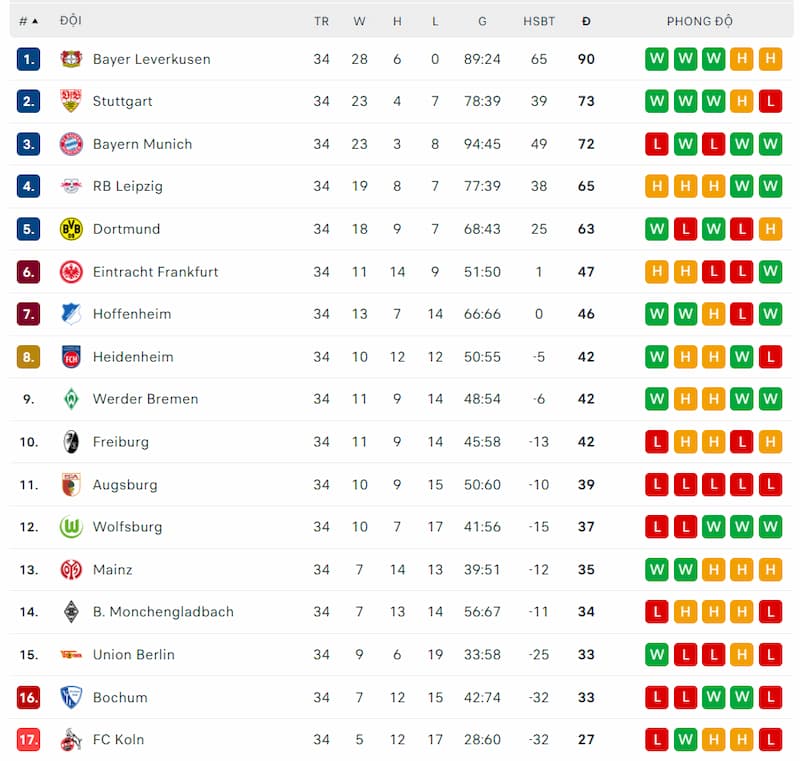Click the Stuttgart club crest
This screenshot has width=800, height=761.
[71, 101]
